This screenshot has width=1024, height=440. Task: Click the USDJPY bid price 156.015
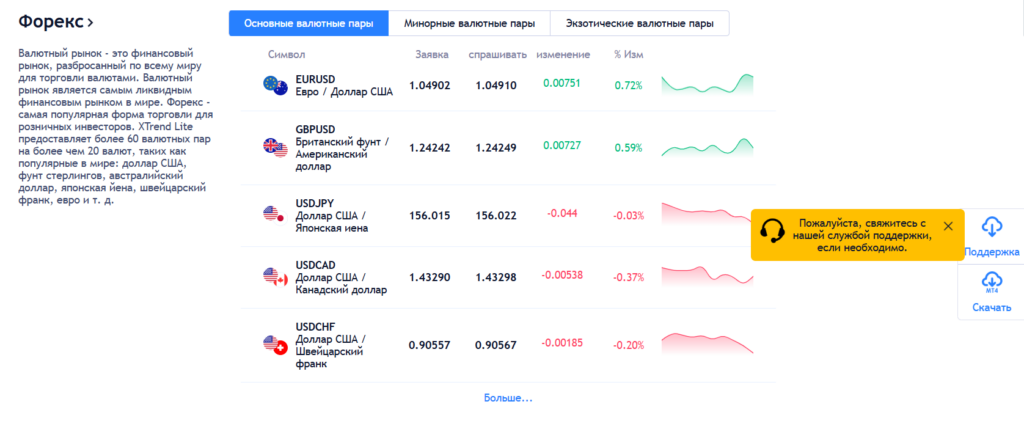tap(429, 215)
